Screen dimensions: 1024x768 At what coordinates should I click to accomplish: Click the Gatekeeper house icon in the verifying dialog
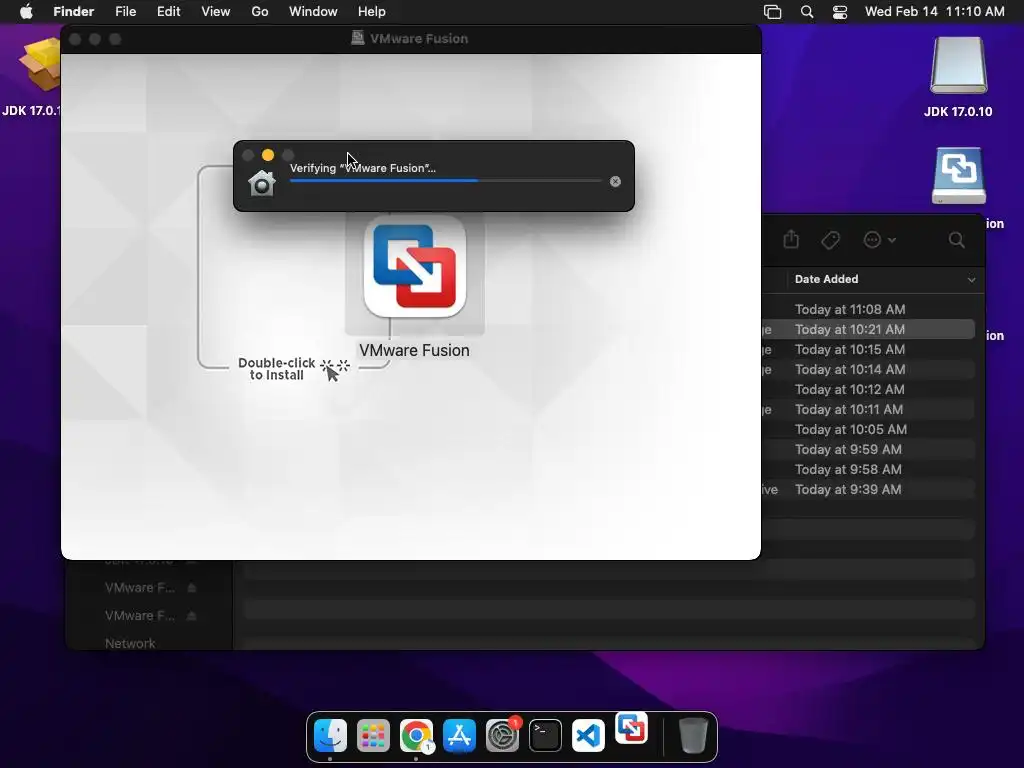[262, 184]
